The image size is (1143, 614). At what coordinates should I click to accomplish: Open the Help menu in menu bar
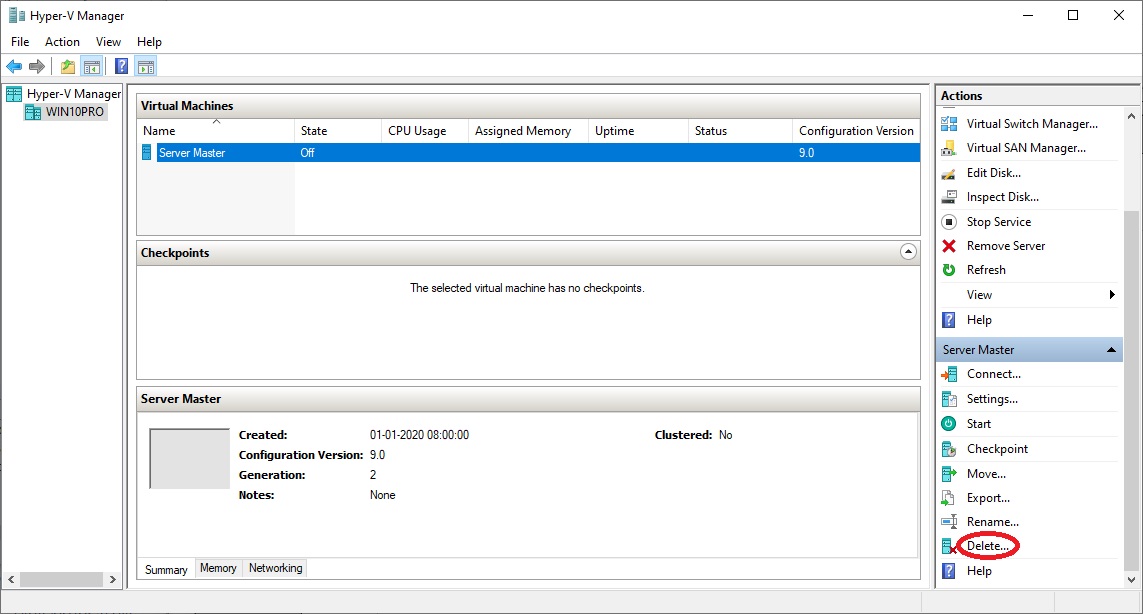point(149,42)
